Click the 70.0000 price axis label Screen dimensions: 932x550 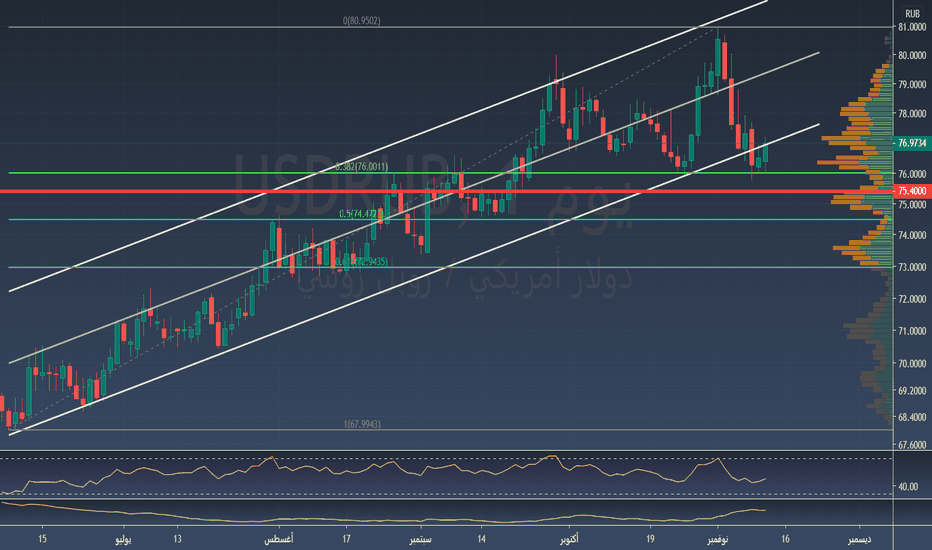pyautogui.click(x=912, y=363)
